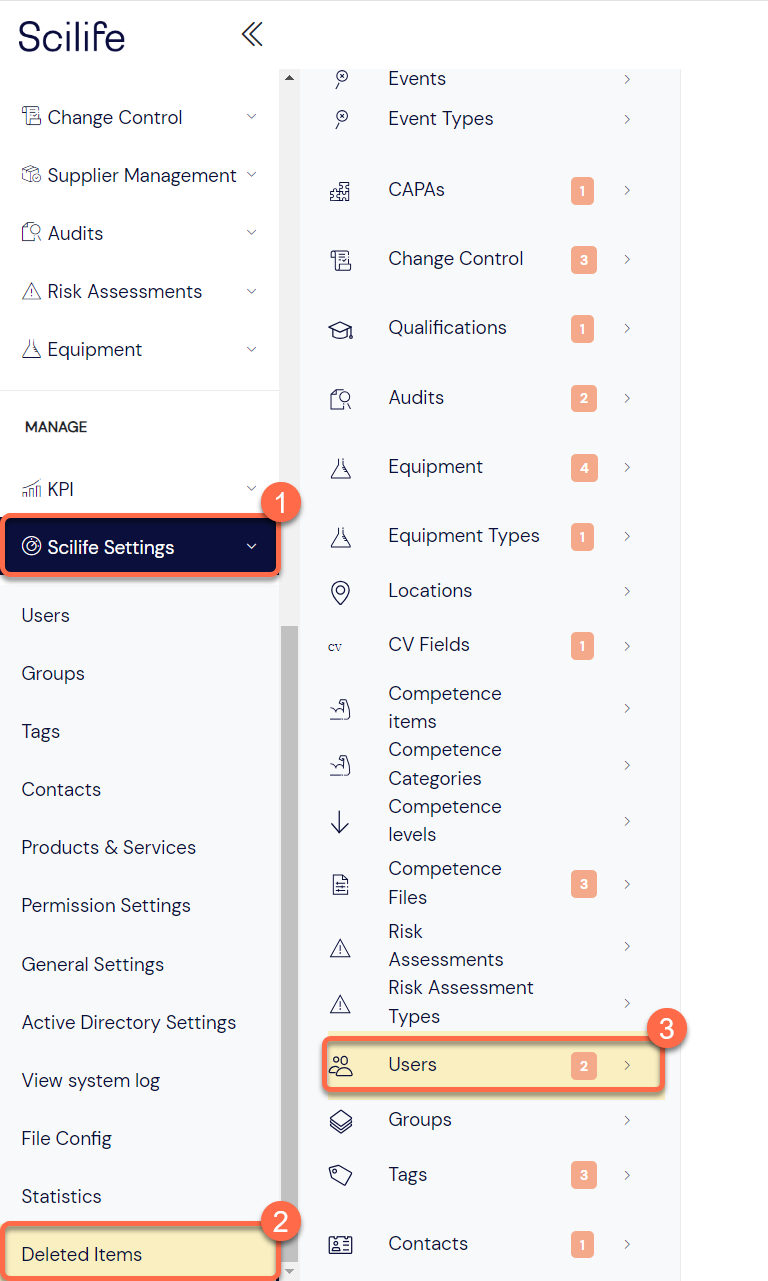Click the Locations pin icon
The width and height of the screenshot is (768, 1281).
point(340,592)
